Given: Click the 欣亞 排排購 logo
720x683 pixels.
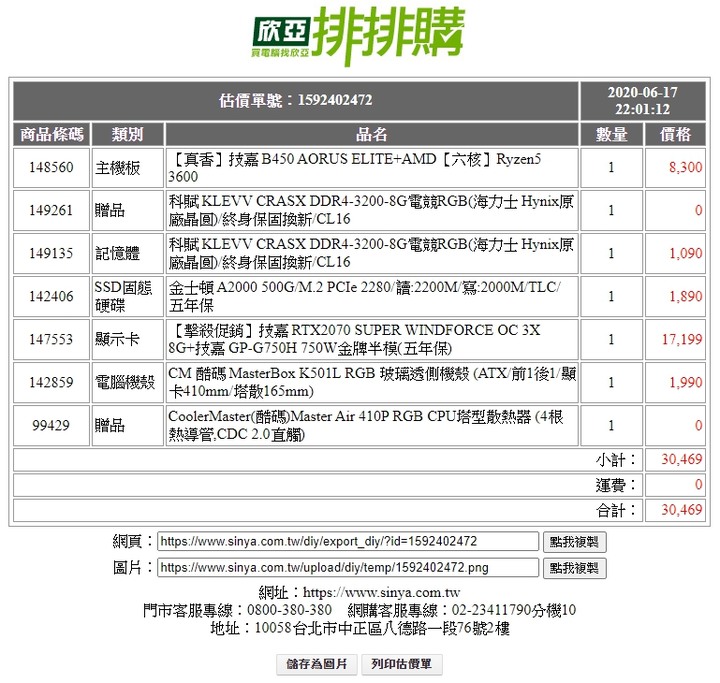Looking at the screenshot, I should tap(358, 37).
